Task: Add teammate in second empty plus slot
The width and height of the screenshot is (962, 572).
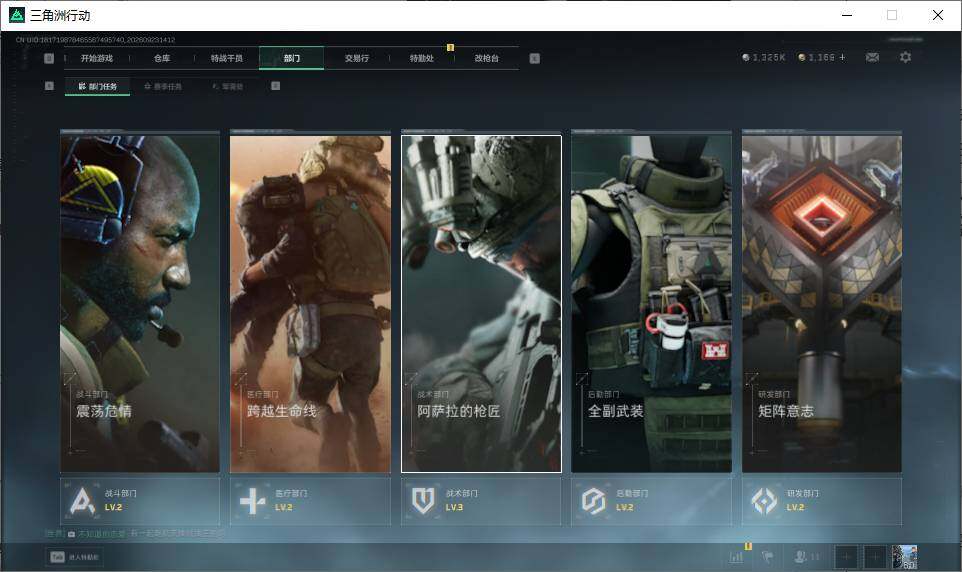Action: (875, 557)
